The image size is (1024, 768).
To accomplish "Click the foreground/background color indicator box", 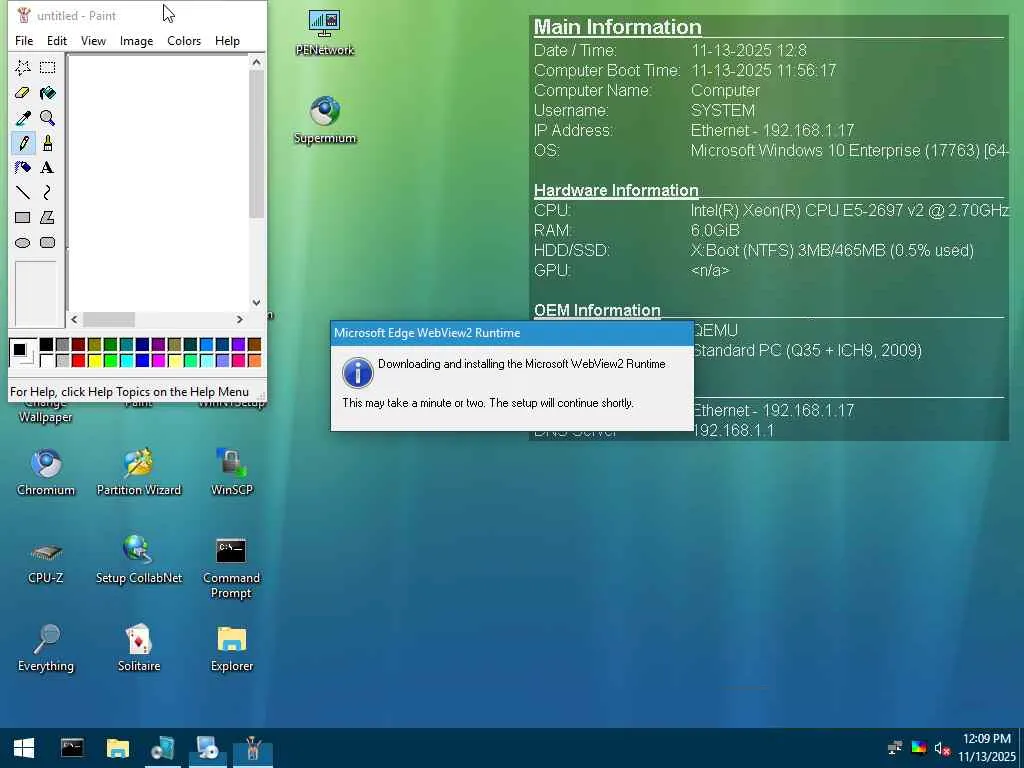I will pyautogui.click(x=23, y=353).
